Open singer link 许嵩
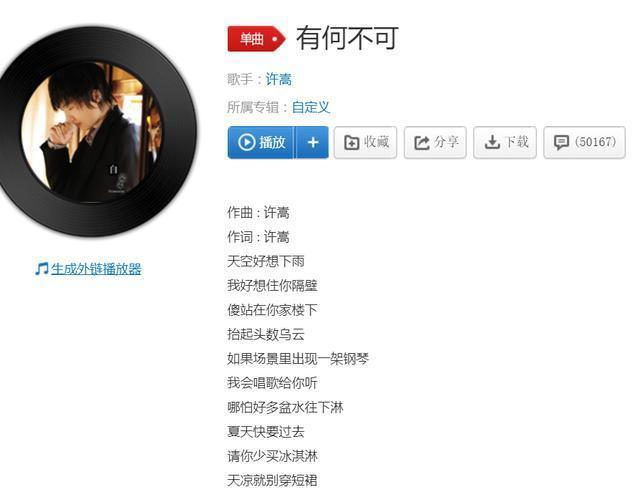This screenshot has height=492, width=640. [279, 79]
